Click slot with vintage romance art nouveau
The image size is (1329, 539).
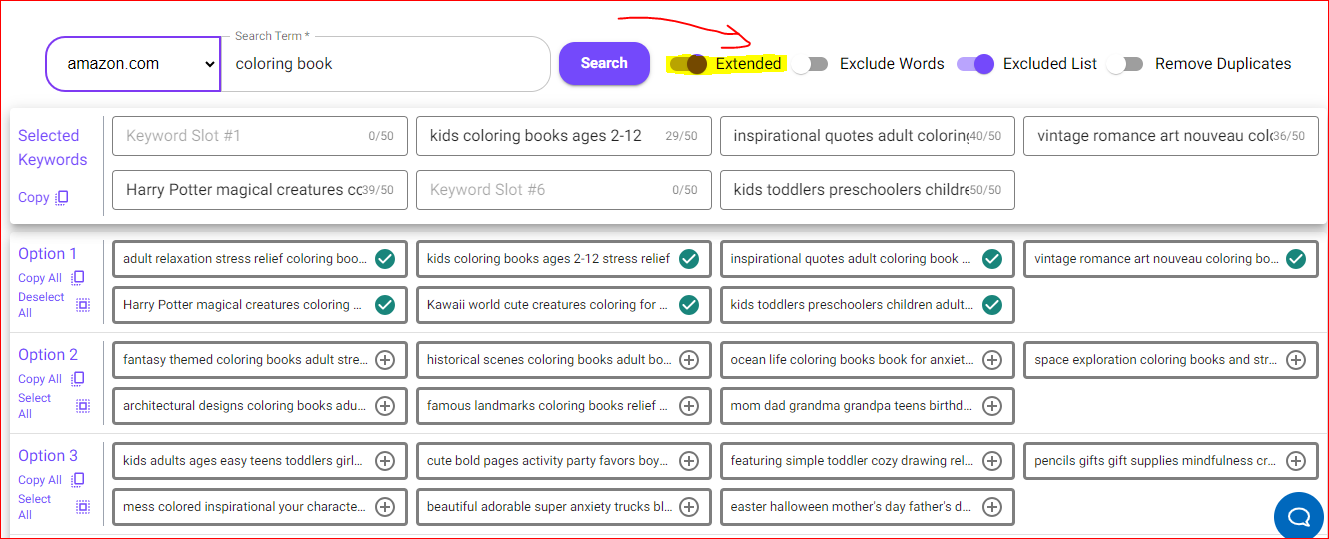(1170, 136)
